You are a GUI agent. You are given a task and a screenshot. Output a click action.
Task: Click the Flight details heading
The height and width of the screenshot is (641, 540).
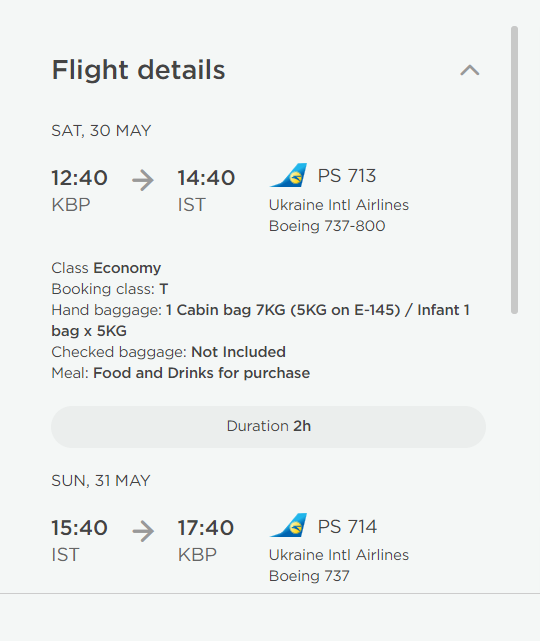click(x=139, y=69)
